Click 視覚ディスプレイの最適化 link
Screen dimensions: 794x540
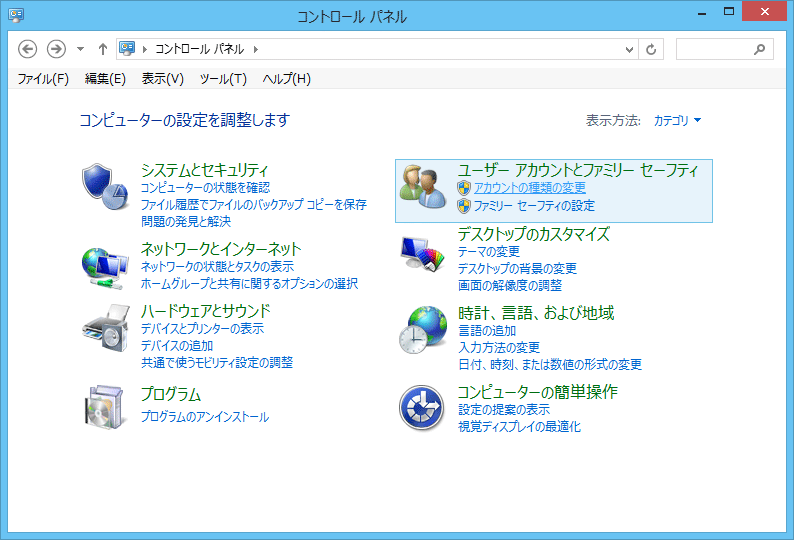(519, 427)
